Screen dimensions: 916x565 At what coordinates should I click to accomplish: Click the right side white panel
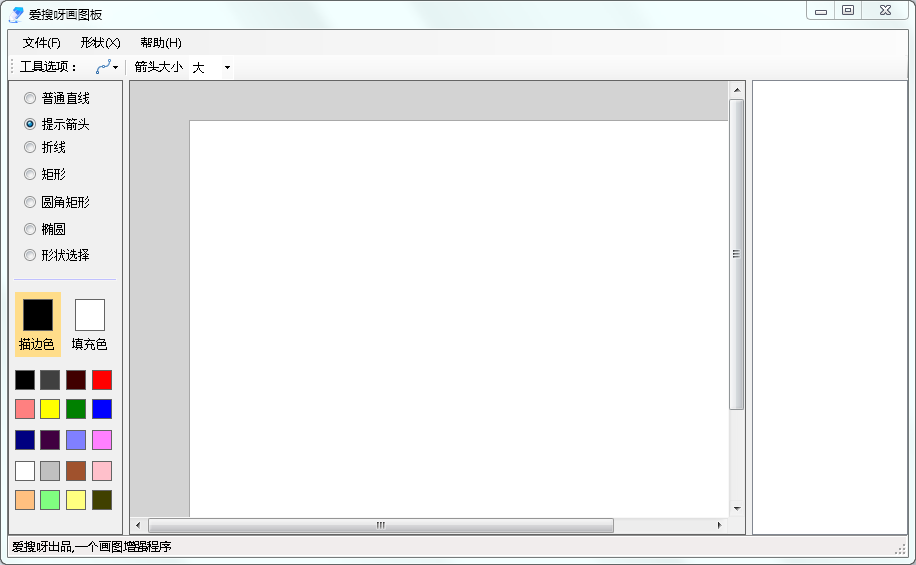click(830, 307)
